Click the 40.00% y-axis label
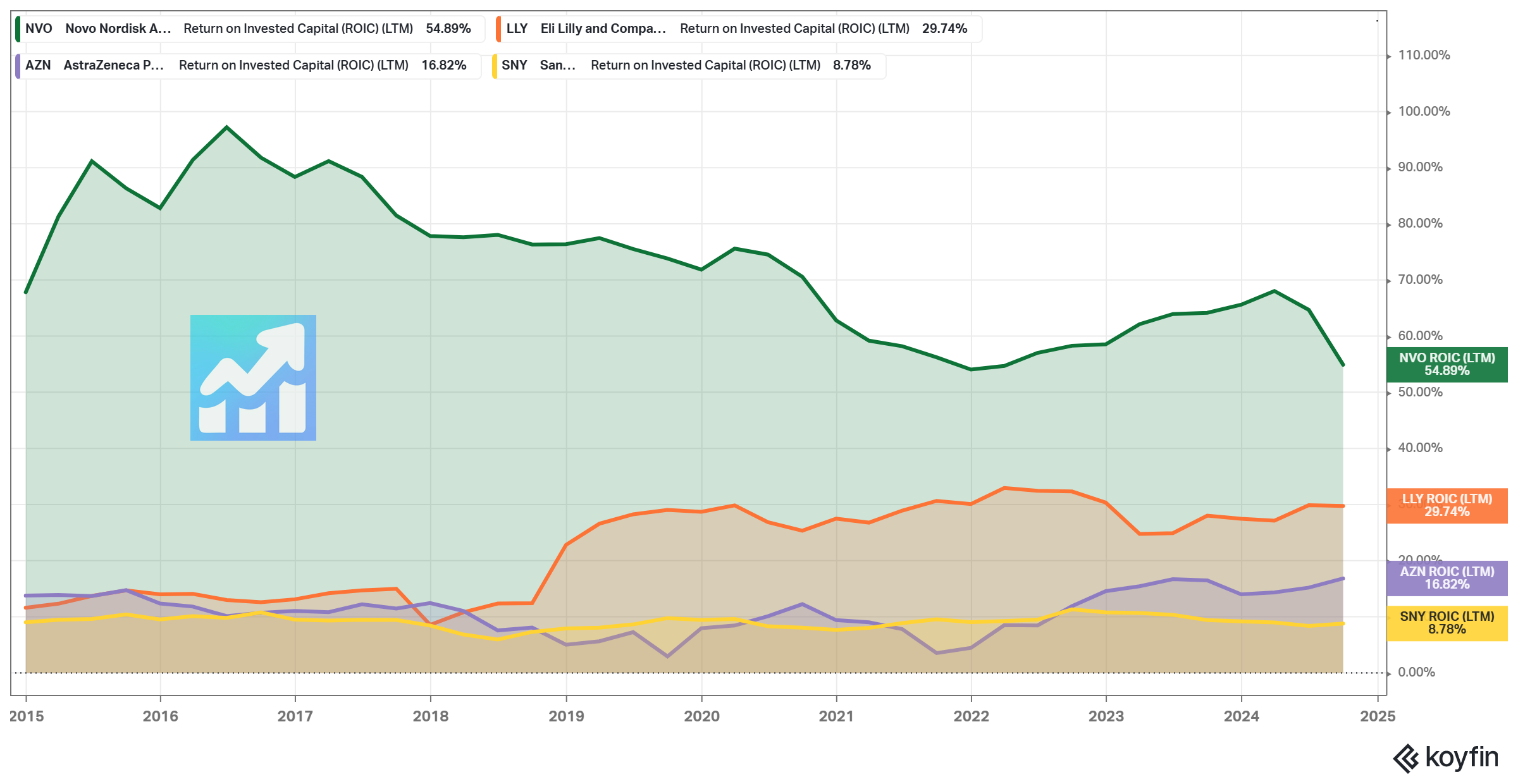 (1420, 448)
